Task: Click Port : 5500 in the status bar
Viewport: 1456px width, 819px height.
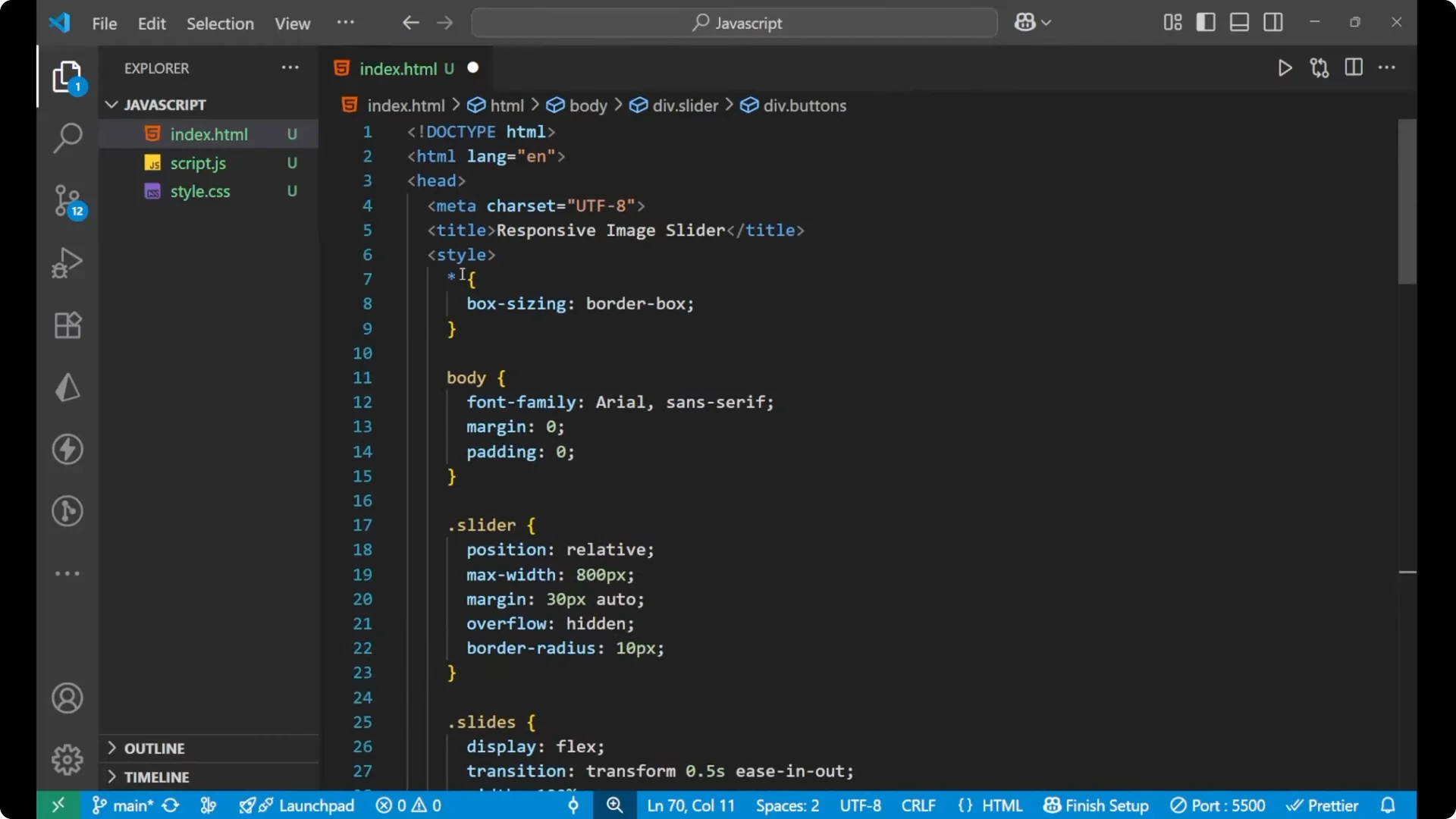Action: tap(1218, 805)
